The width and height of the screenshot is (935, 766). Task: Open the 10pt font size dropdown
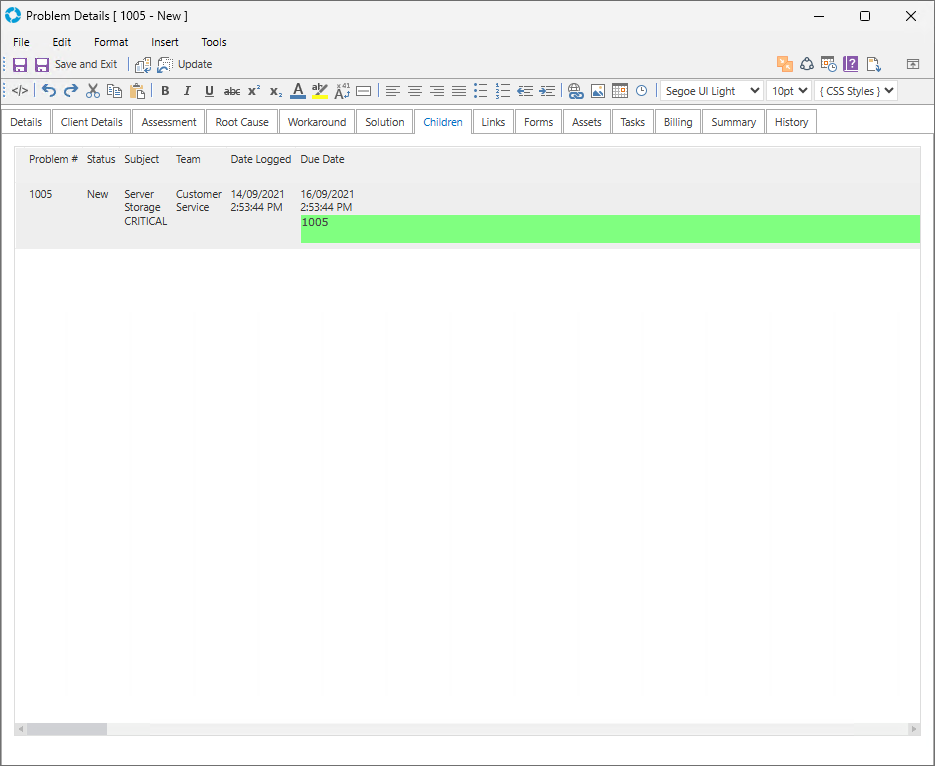[788, 91]
